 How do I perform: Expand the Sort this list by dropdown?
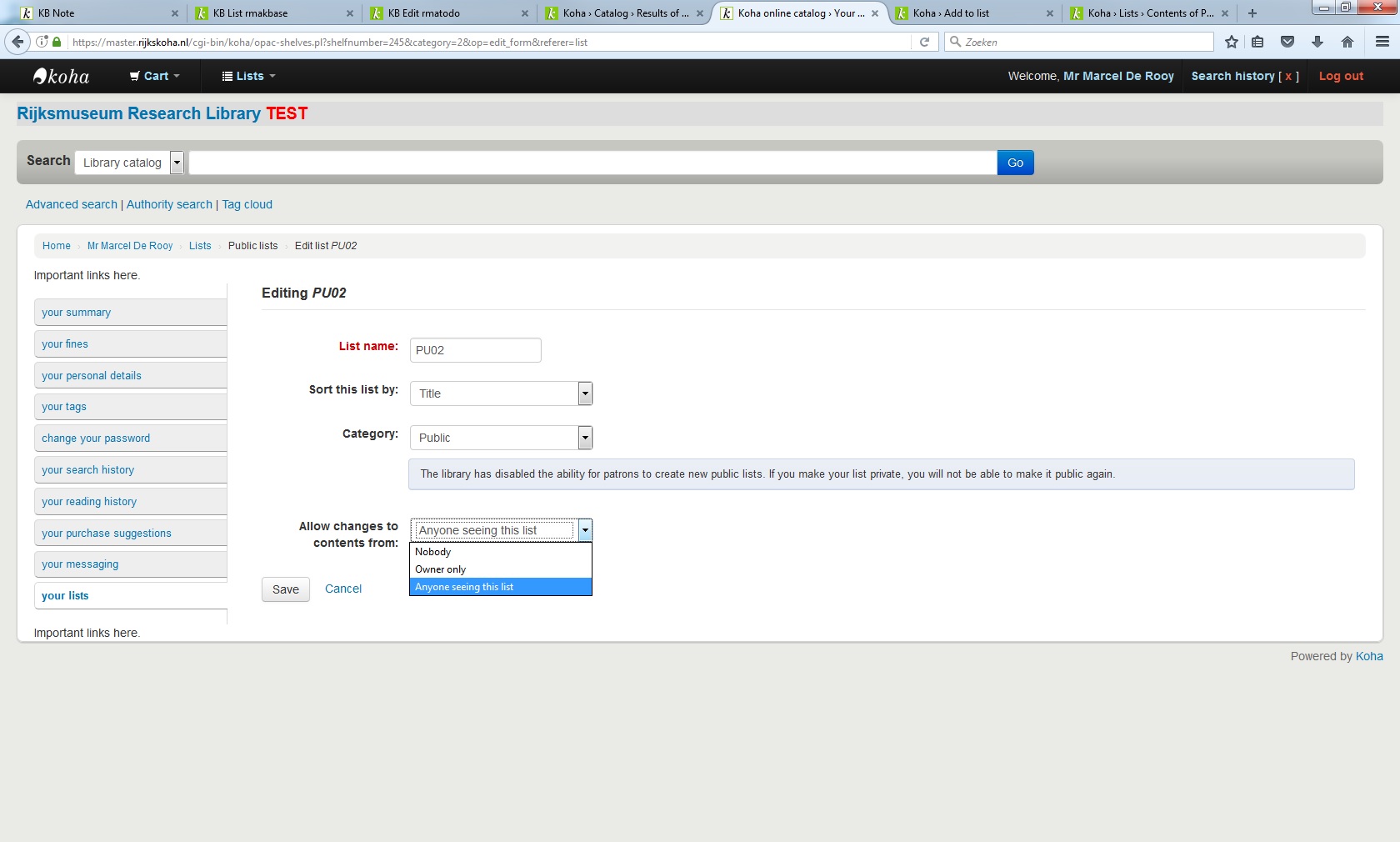tap(501, 393)
